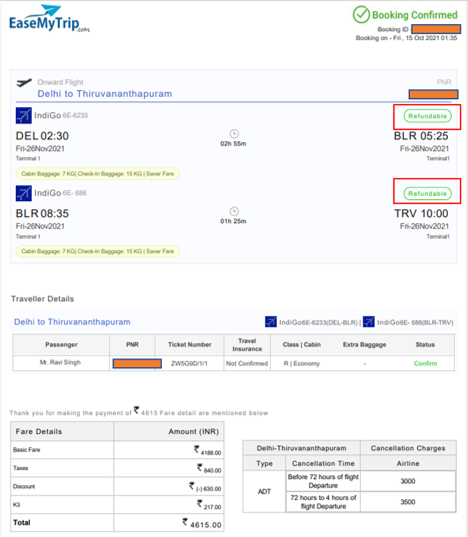Click the Traveller Details heading
The height and width of the screenshot is (537, 468).
(x=42, y=299)
